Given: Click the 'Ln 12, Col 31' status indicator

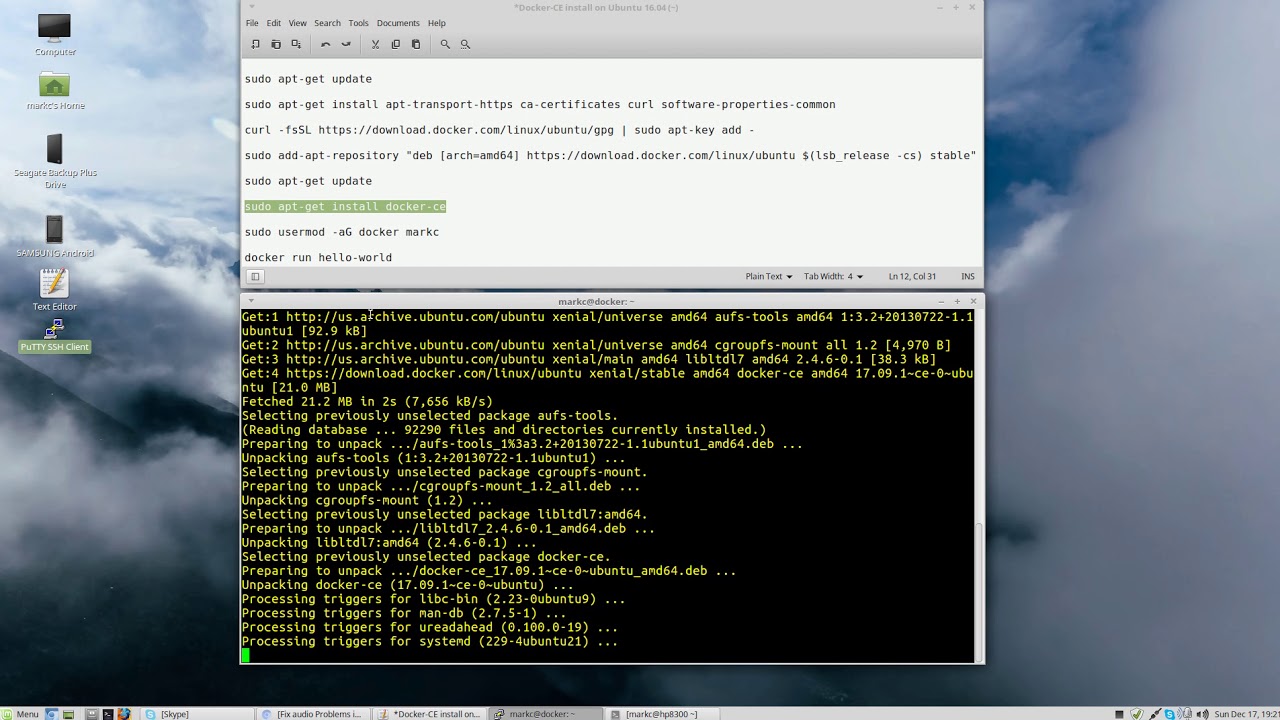Looking at the screenshot, I should coord(912,276).
